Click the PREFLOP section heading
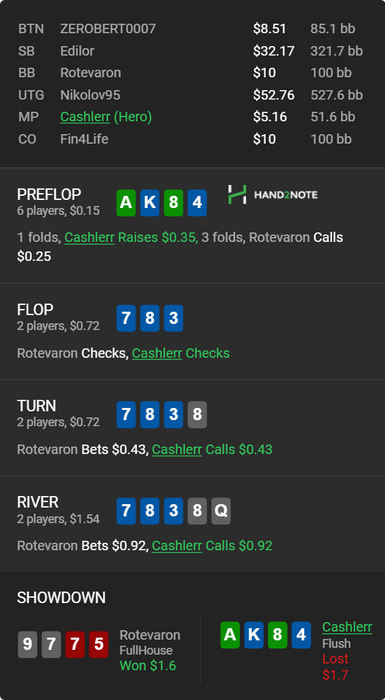This screenshot has width=385, height=700. click(x=49, y=195)
